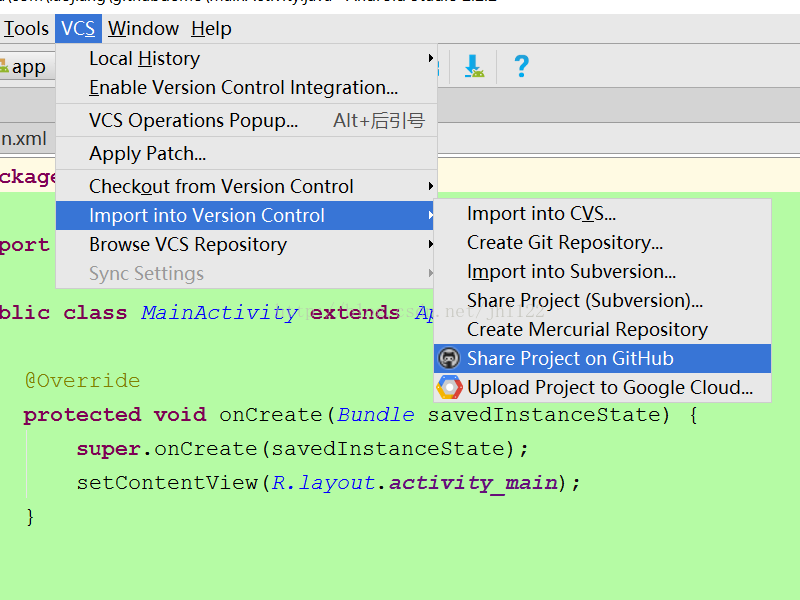
Task: Select Import into Version Control item
Action: click(245, 215)
